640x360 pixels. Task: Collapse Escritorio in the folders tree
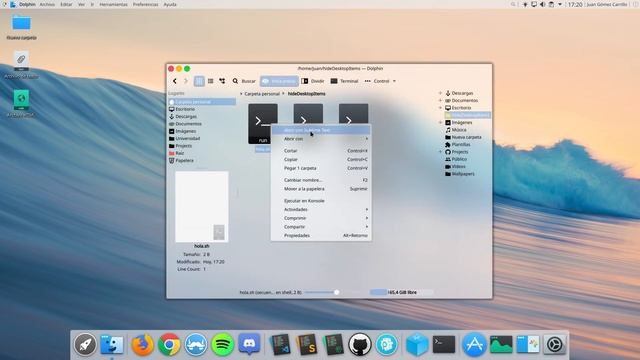[440, 108]
